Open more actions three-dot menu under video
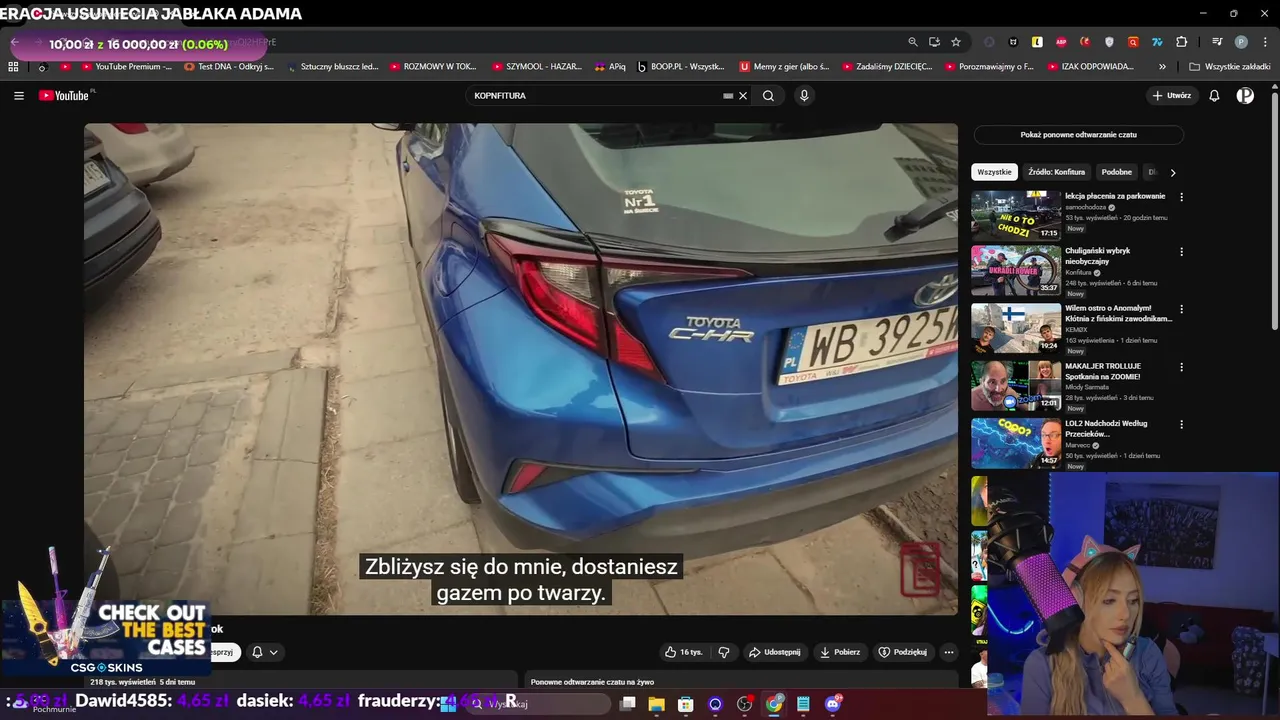Screen dimensions: 1280x720 click(x=949, y=652)
